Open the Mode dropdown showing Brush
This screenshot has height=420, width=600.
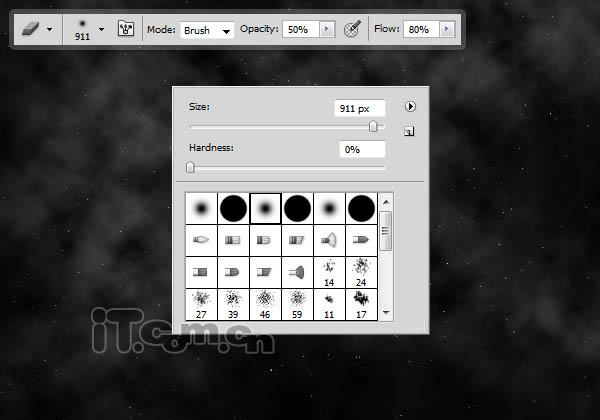point(207,30)
